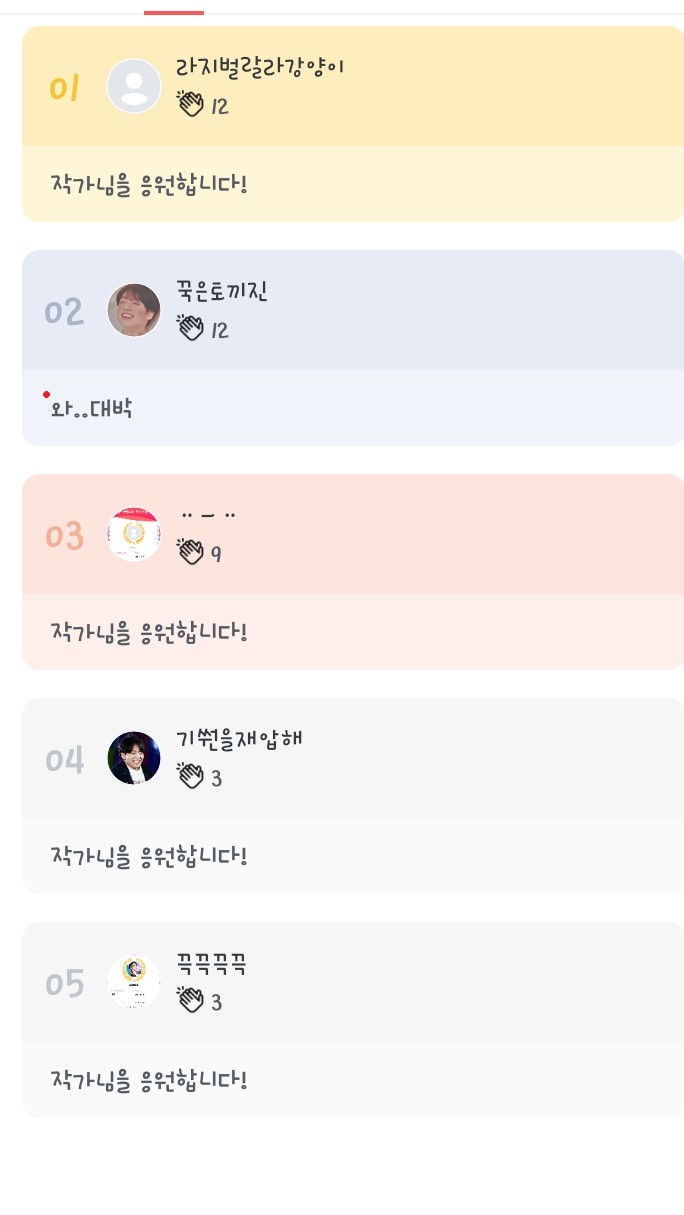Click clap icon in rank 03 card
Screen dimensions: 684x1215
190,552
